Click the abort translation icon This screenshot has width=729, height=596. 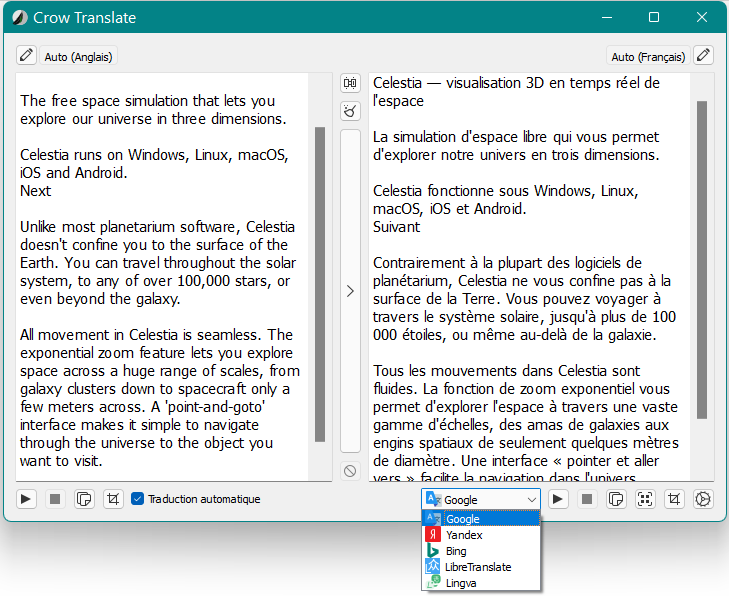click(350, 471)
